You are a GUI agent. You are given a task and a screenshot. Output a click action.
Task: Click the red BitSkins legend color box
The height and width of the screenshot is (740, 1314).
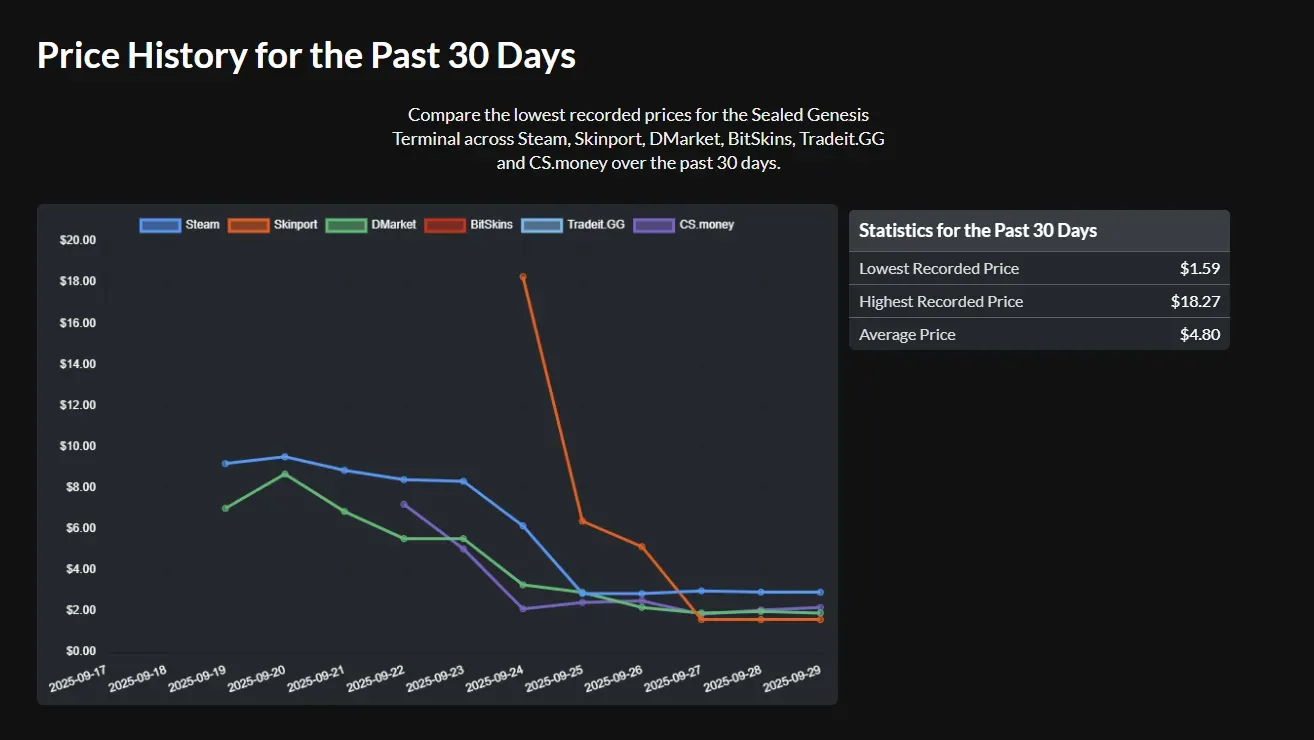(444, 225)
